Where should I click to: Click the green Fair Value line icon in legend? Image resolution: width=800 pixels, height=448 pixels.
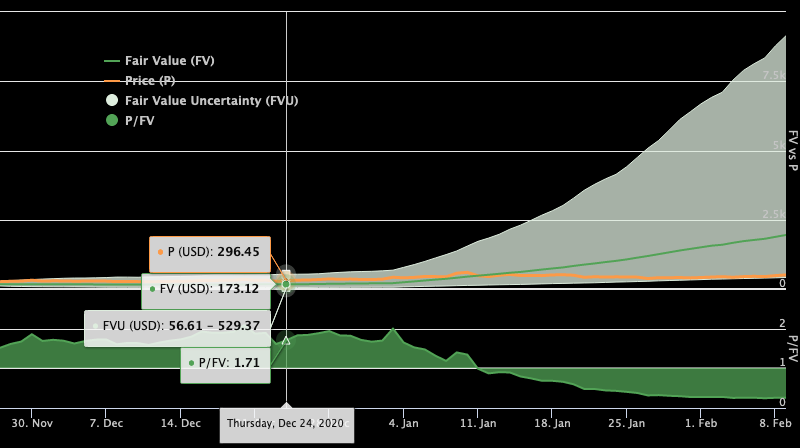click(x=112, y=61)
